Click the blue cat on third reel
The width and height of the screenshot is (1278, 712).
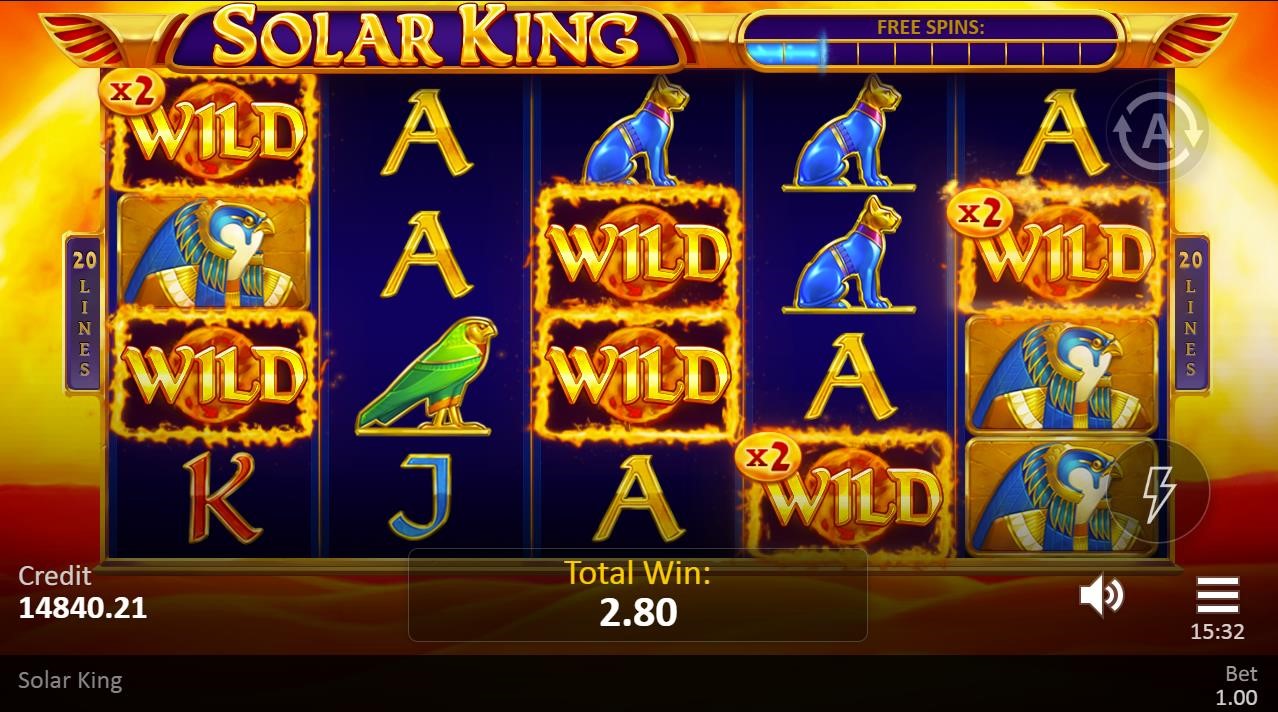click(638, 130)
